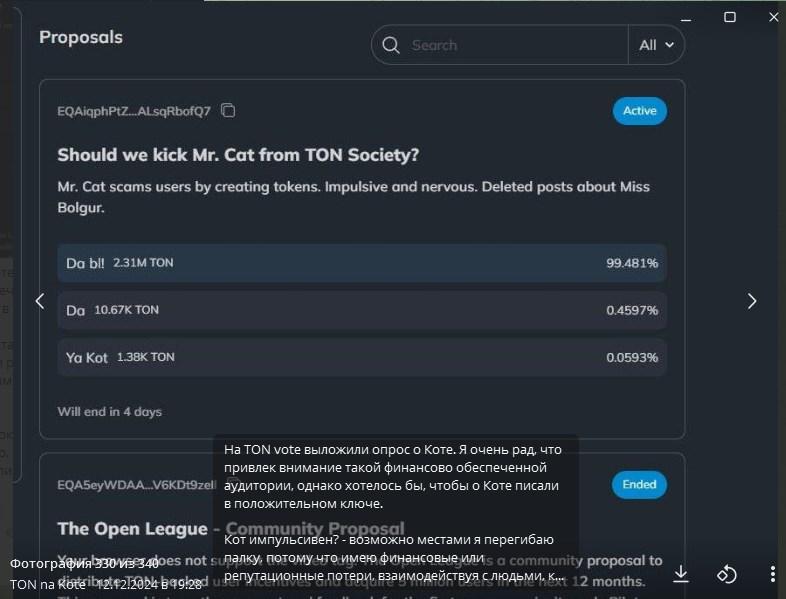Download the photo
This screenshot has width=786, height=599.
tap(681, 574)
